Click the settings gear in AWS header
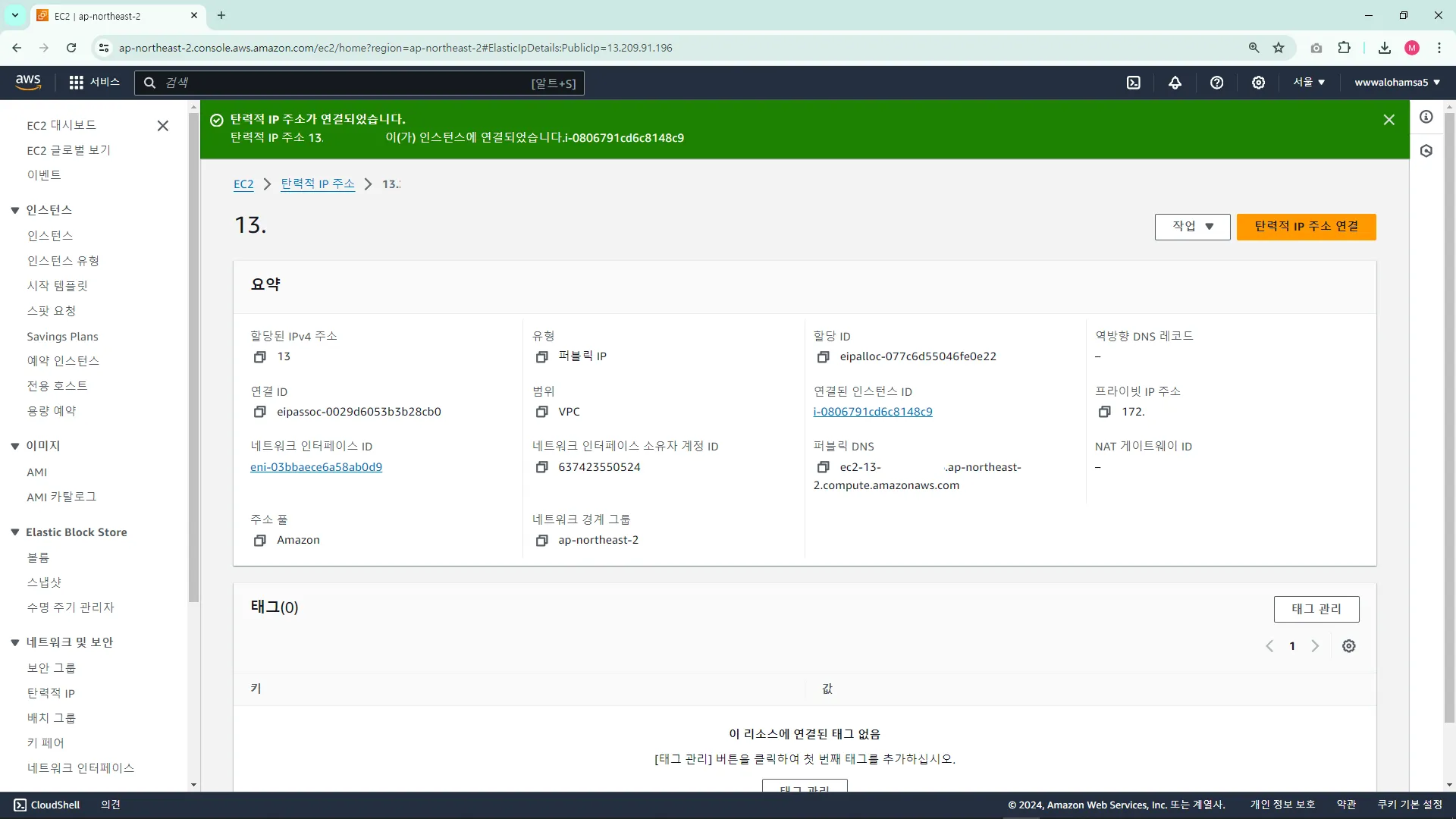 [1258, 83]
